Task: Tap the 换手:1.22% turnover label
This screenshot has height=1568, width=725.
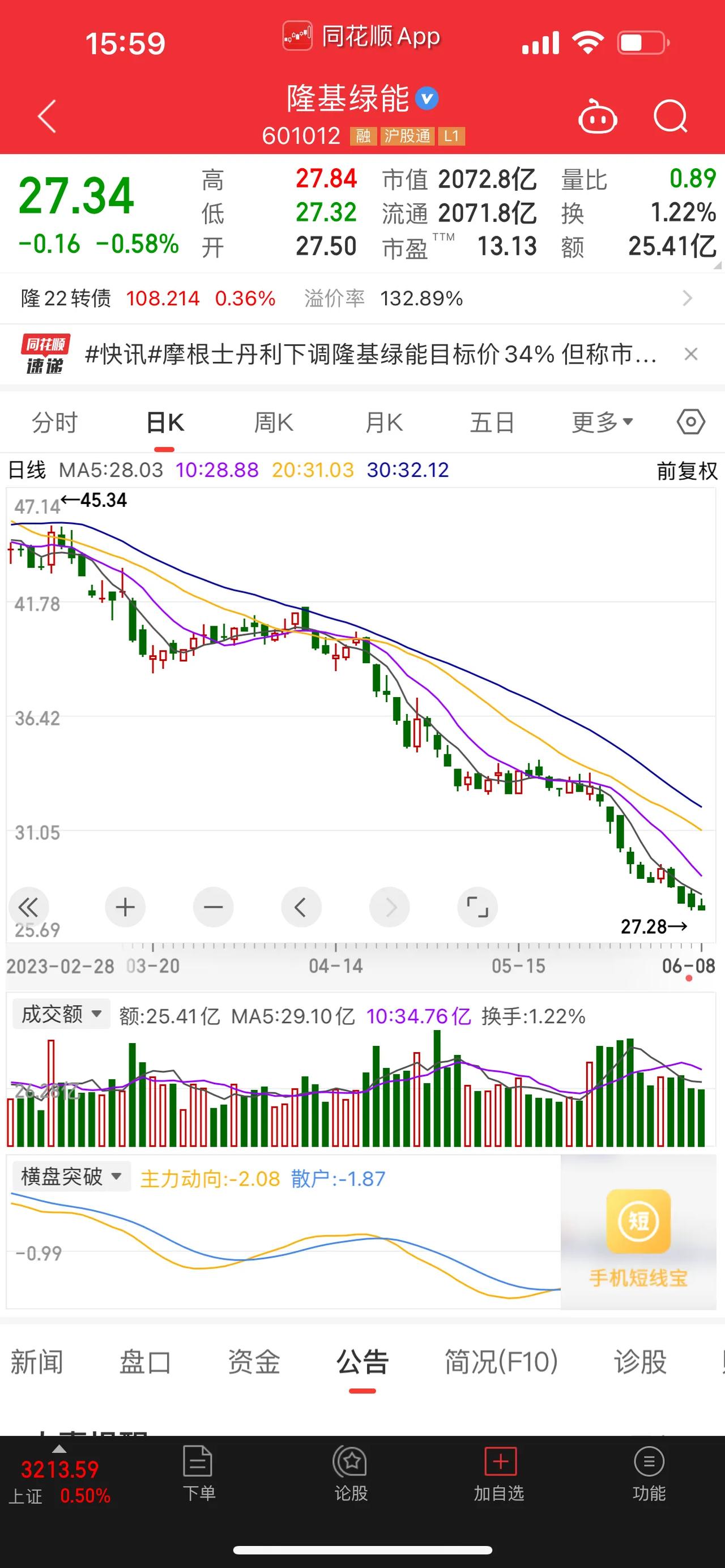Action: click(533, 1016)
